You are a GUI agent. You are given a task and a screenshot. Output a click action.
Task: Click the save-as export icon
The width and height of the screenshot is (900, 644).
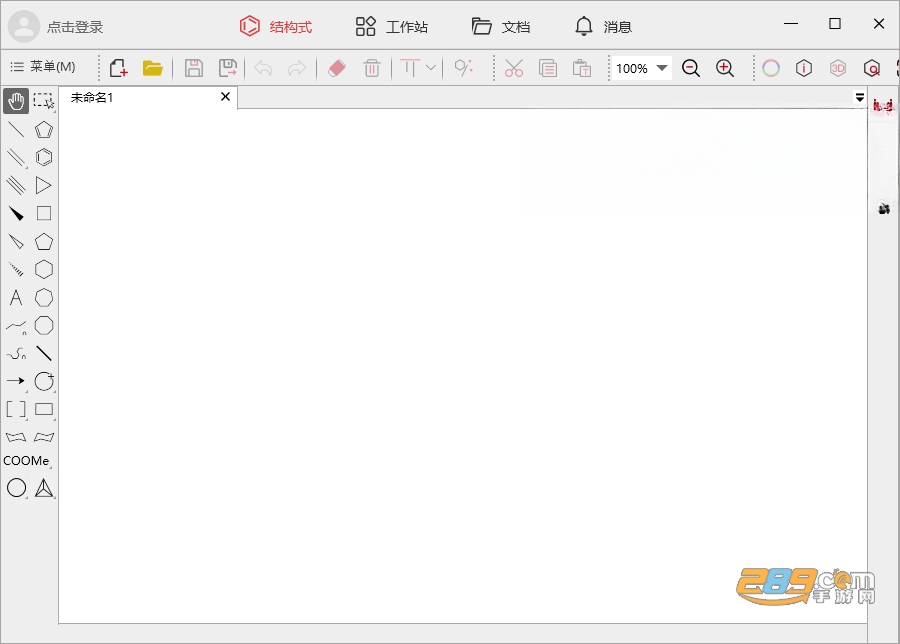(228, 68)
